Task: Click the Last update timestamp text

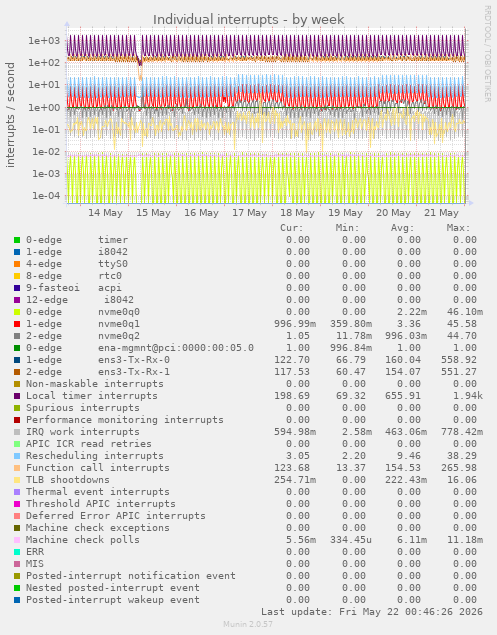Action: click(371, 612)
